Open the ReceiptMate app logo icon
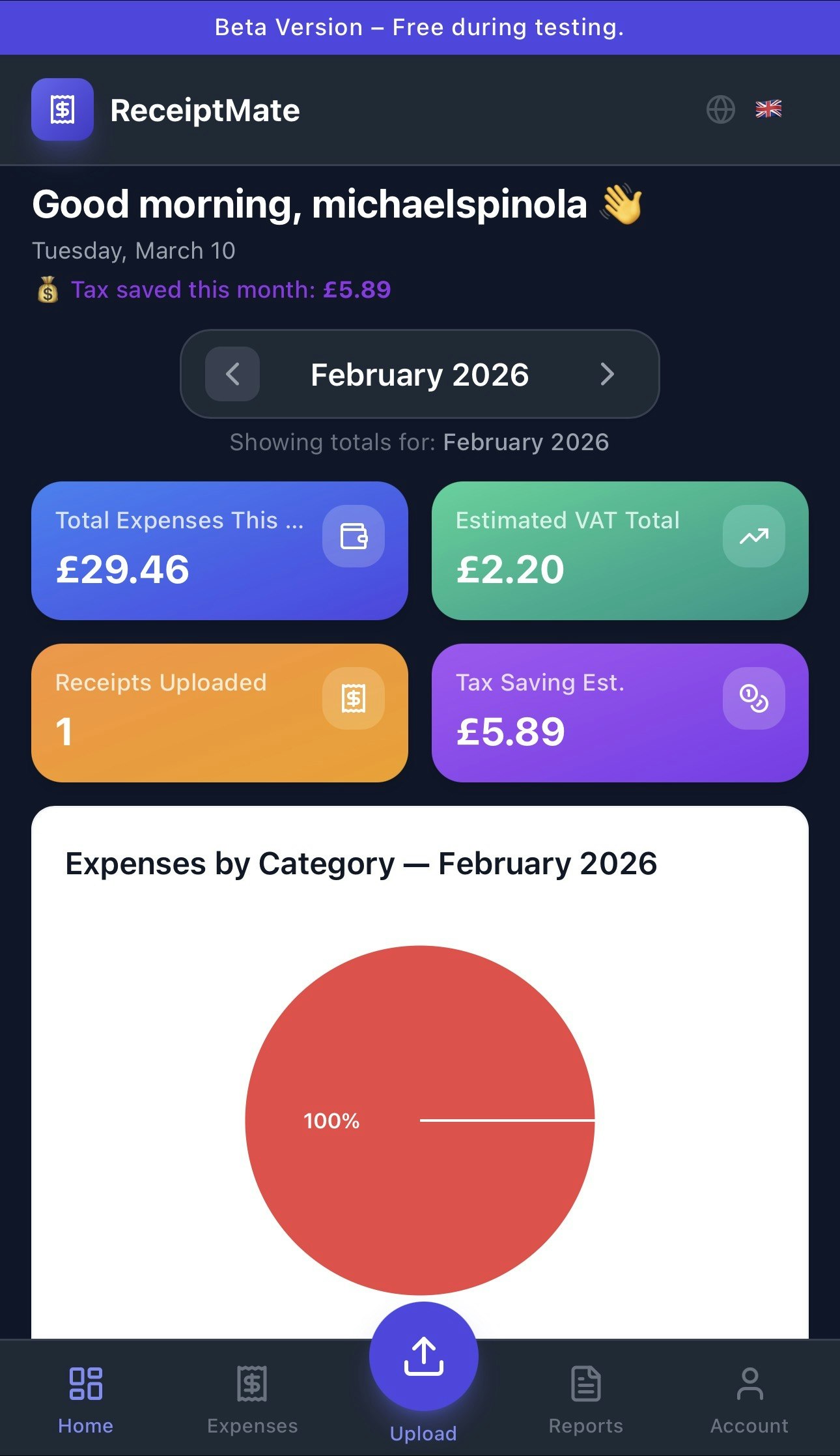This screenshot has height=1456, width=840. [63, 109]
